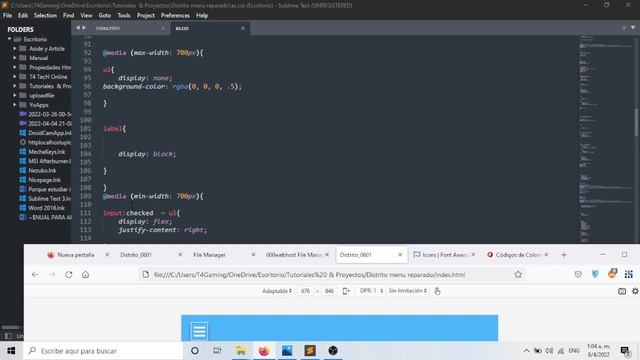Open the DPR dropdown

(x=371, y=291)
